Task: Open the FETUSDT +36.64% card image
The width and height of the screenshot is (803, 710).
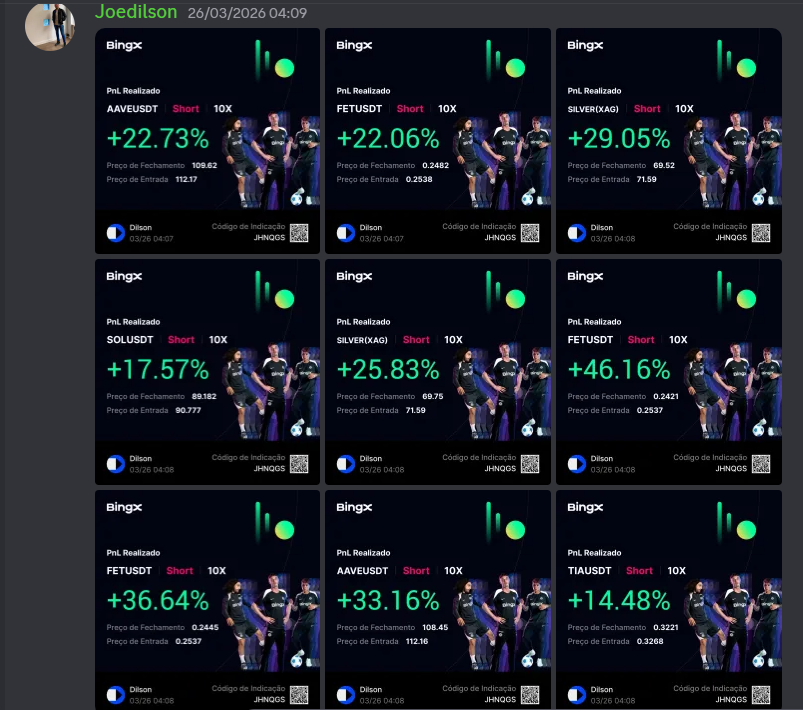Action: tap(207, 600)
